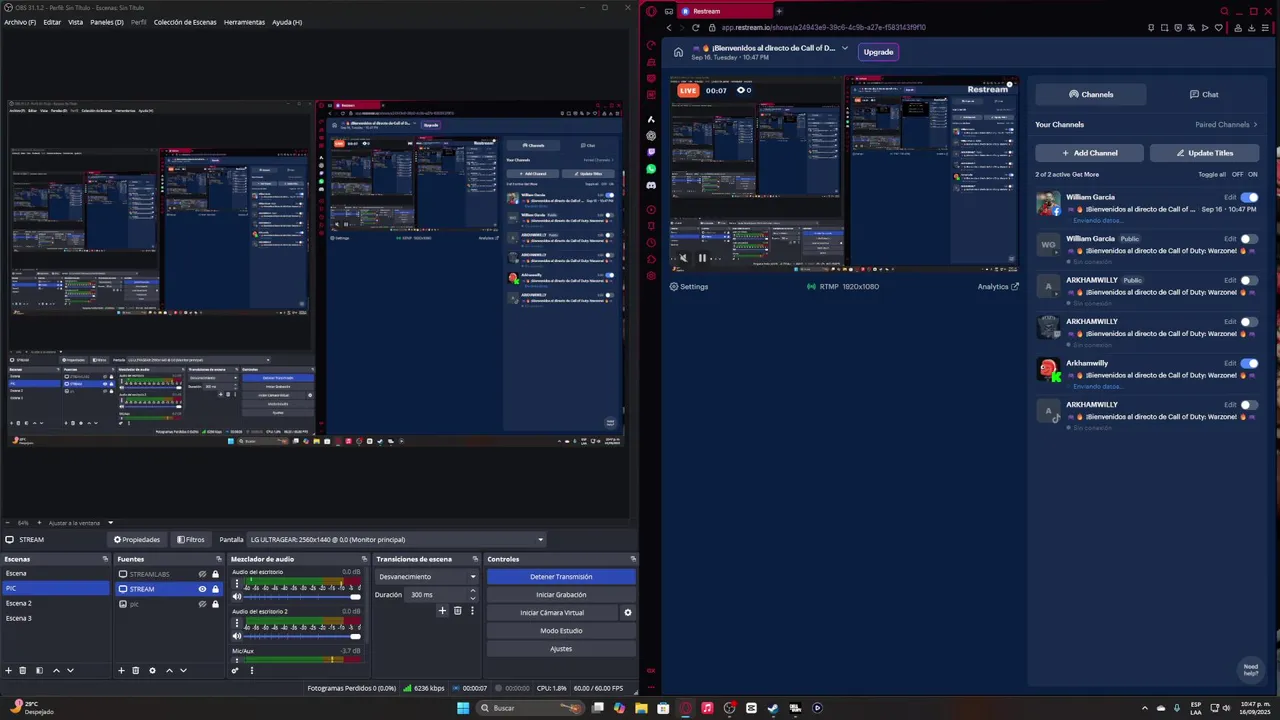Remove selected source with Fuentes trash icon
This screenshot has height=720, width=1280.
pyautogui.click(x=136, y=670)
